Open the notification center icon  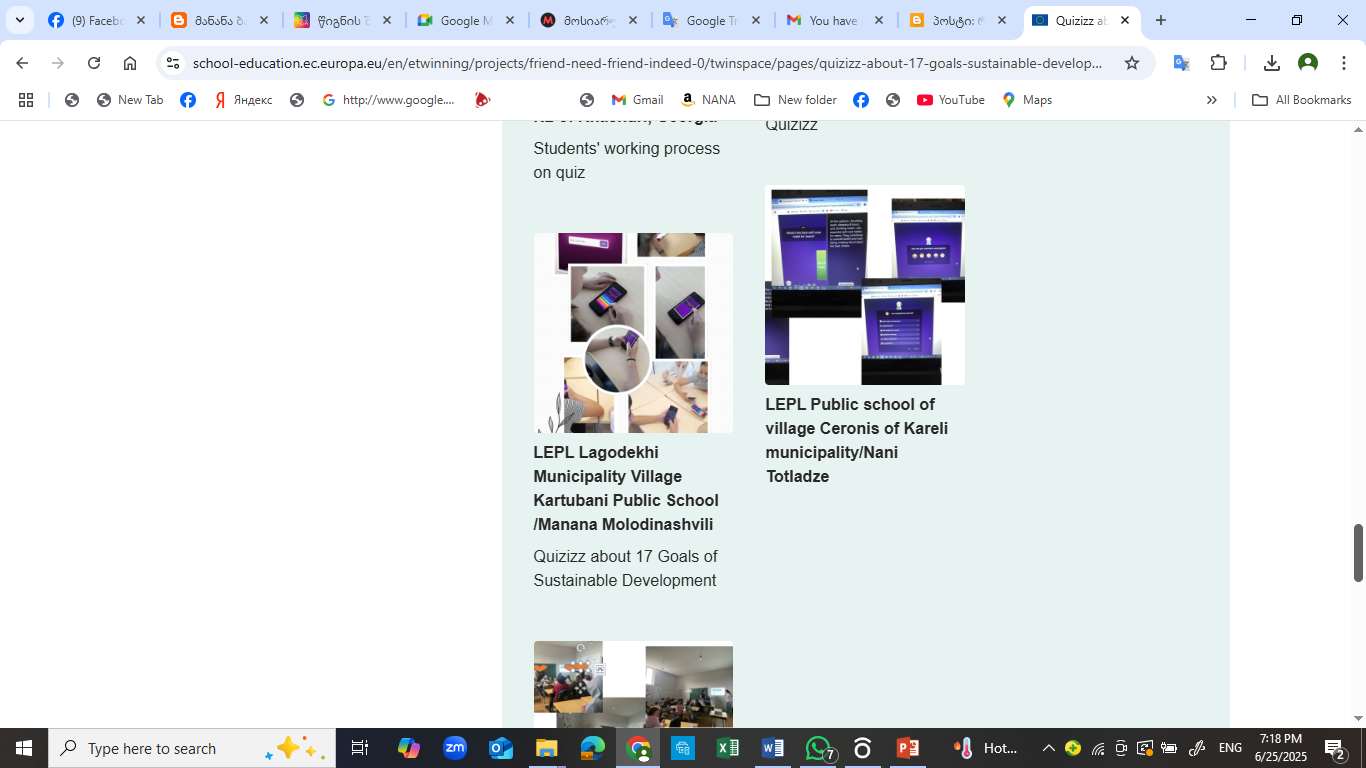click(x=1335, y=748)
